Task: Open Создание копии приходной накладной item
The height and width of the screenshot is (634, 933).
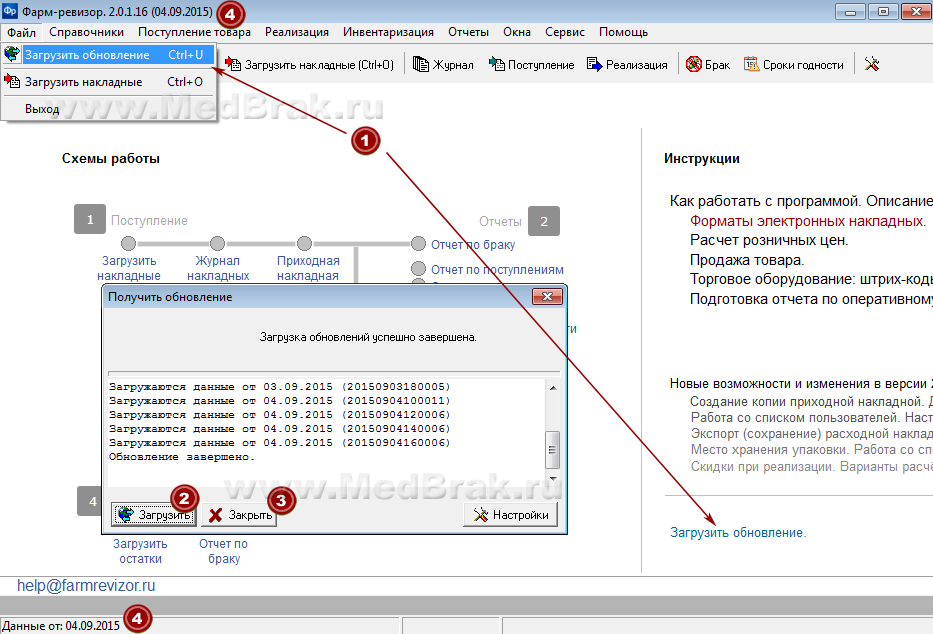Action: [x=811, y=401]
